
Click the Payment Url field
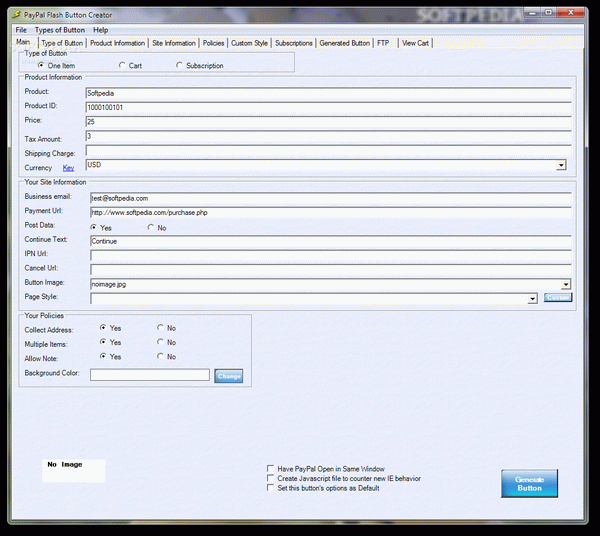pyautogui.click(x=331, y=213)
